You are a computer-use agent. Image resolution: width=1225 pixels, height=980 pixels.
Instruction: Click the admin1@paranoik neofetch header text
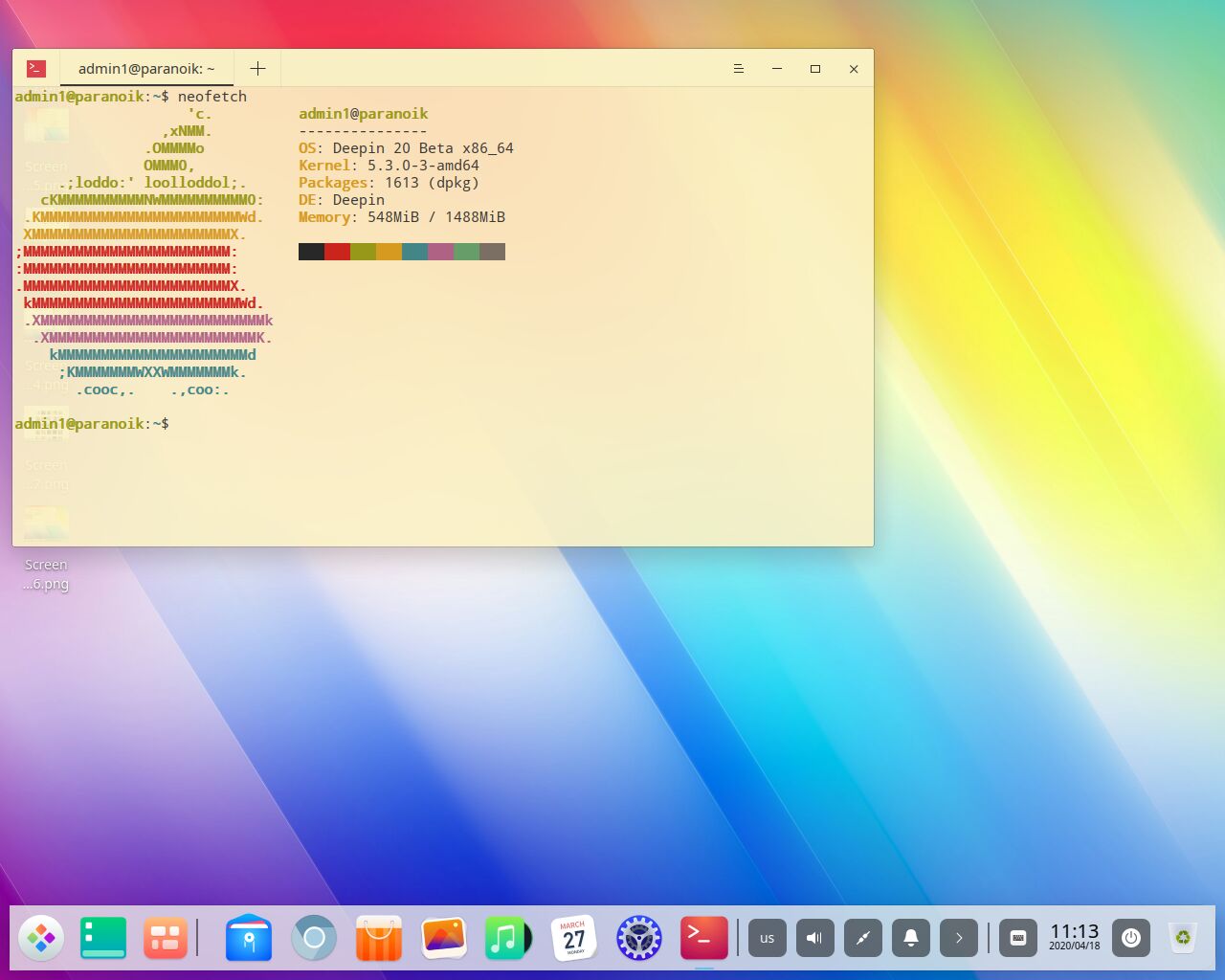point(364,114)
